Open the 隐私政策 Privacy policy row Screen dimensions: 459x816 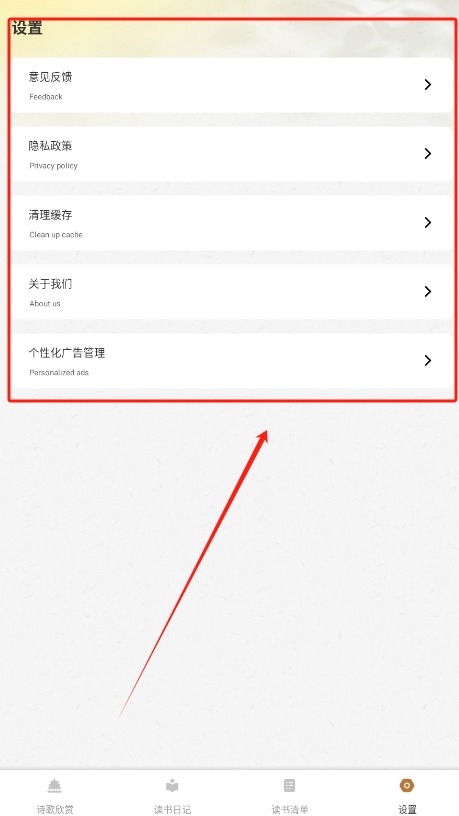(232, 154)
